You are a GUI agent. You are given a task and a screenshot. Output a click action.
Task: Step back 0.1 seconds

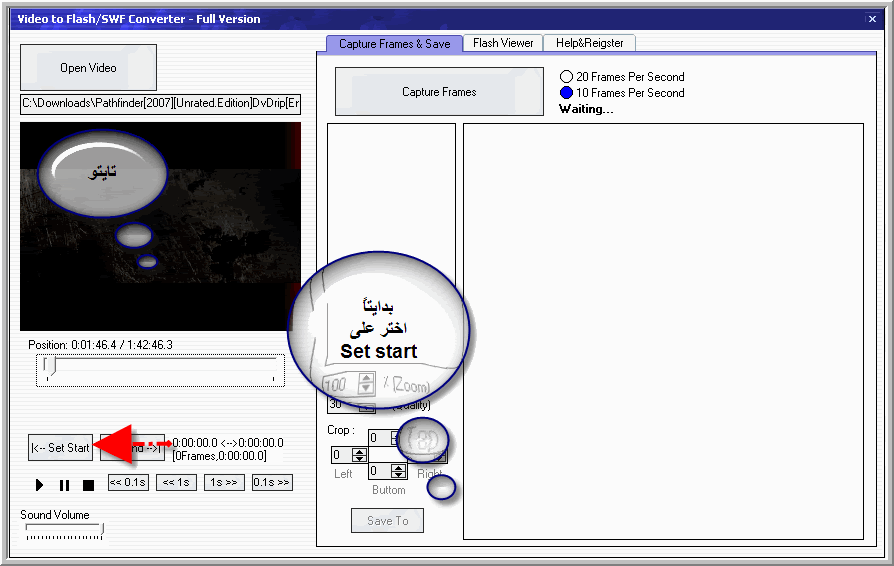click(x=128, y=483)
